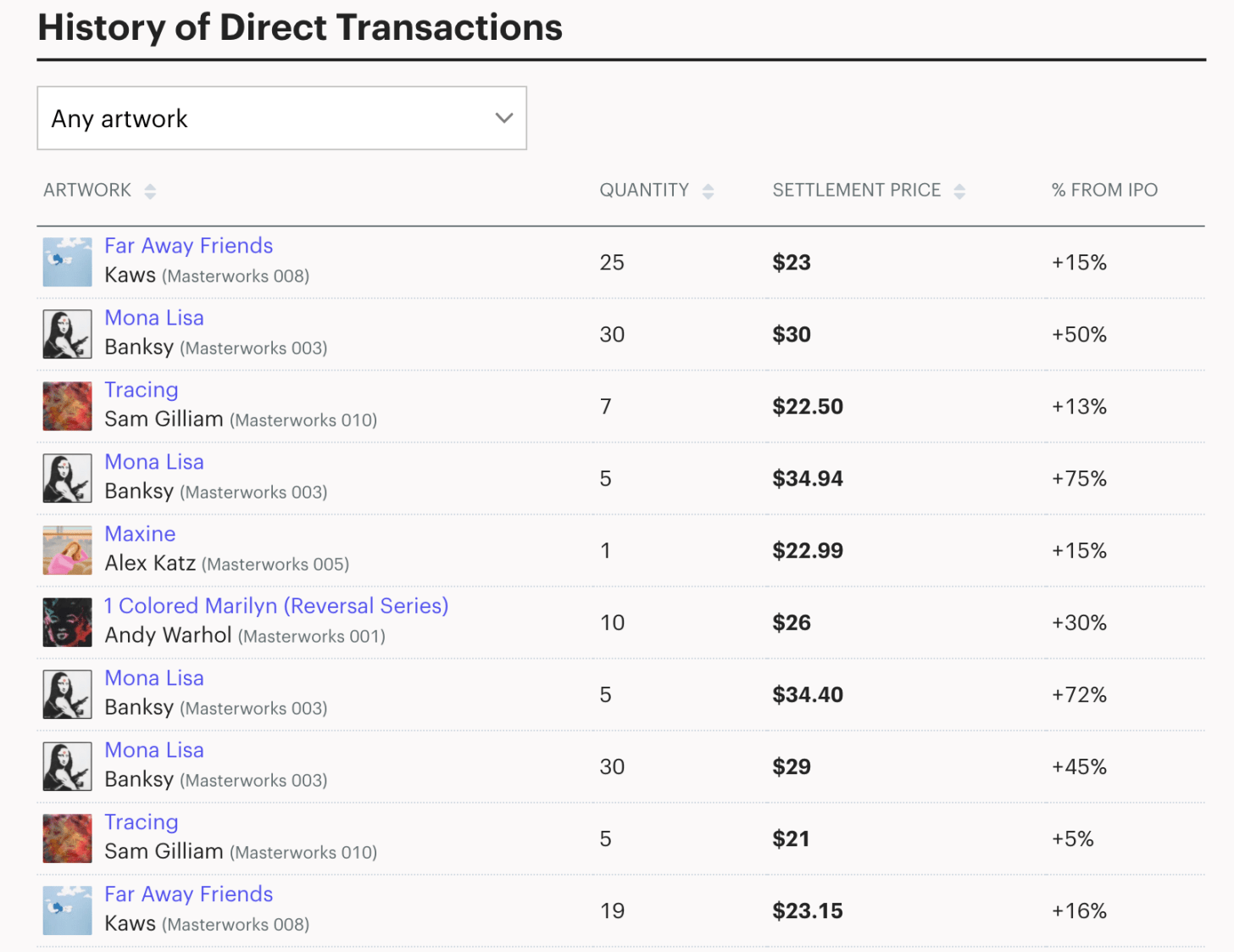Image resolution: width=1234 pixels, height=952 pixels.
Task: Click the Tracing artwork thumbnail by Sam Gilliam
Action: pyautogui.click(x=67, y=406)
